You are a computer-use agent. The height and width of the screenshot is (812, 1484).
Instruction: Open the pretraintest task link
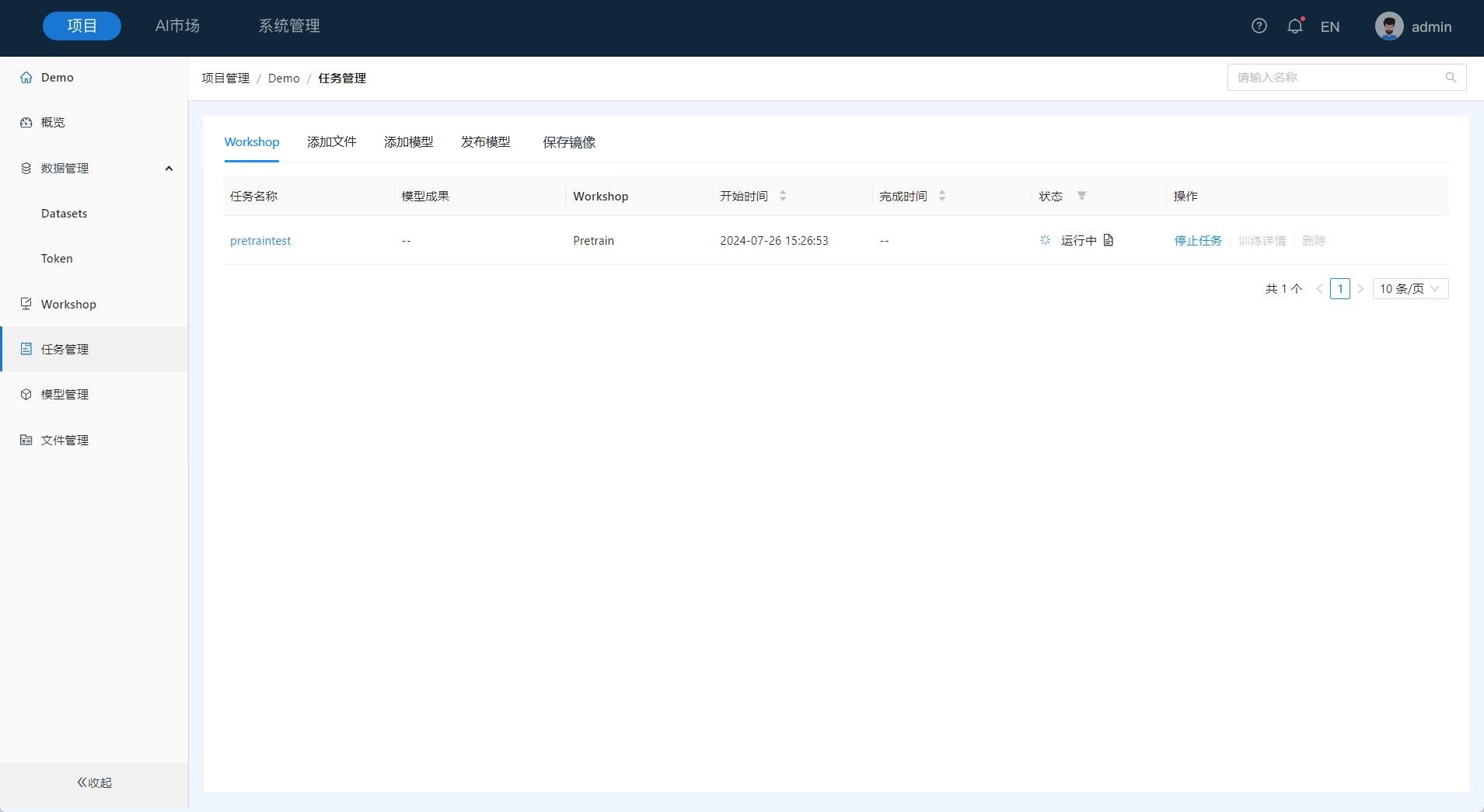tap(260, 241)
